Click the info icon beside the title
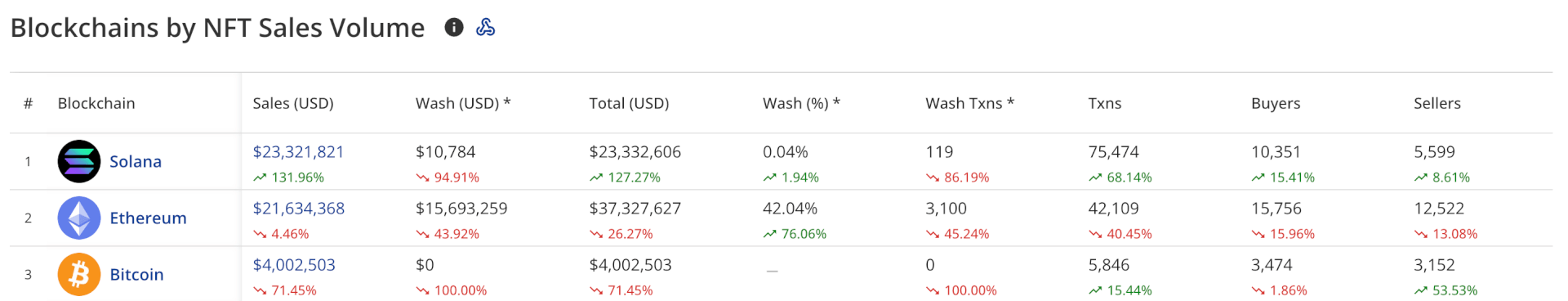 click(x=454, y=27)
